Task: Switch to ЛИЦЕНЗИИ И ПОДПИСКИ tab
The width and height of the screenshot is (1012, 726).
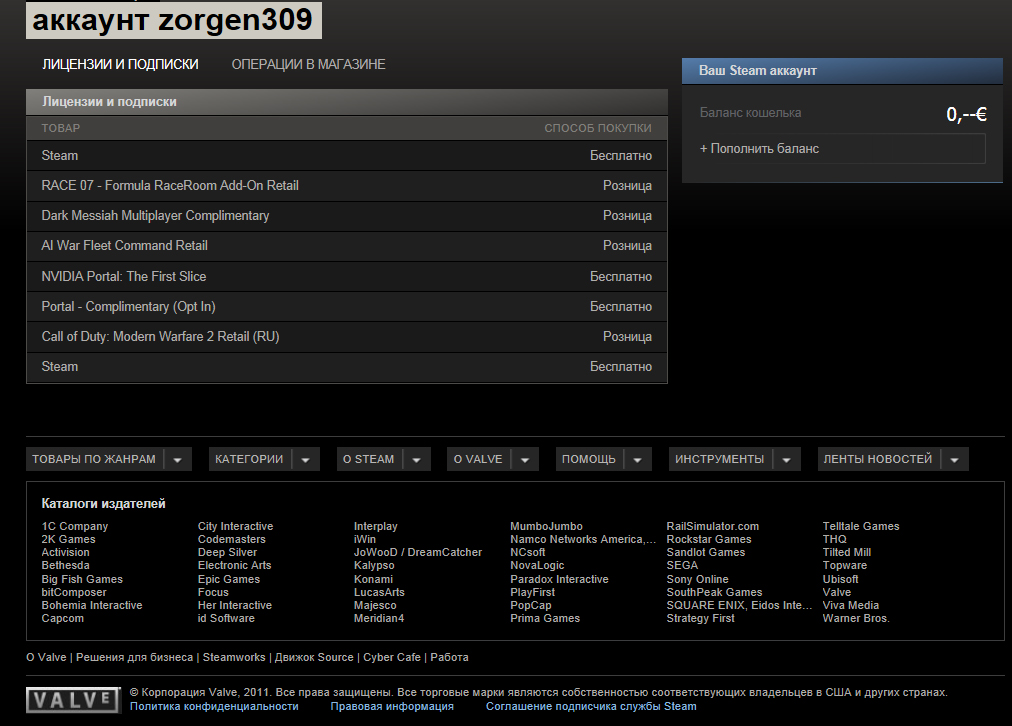Action: point(120,65)
